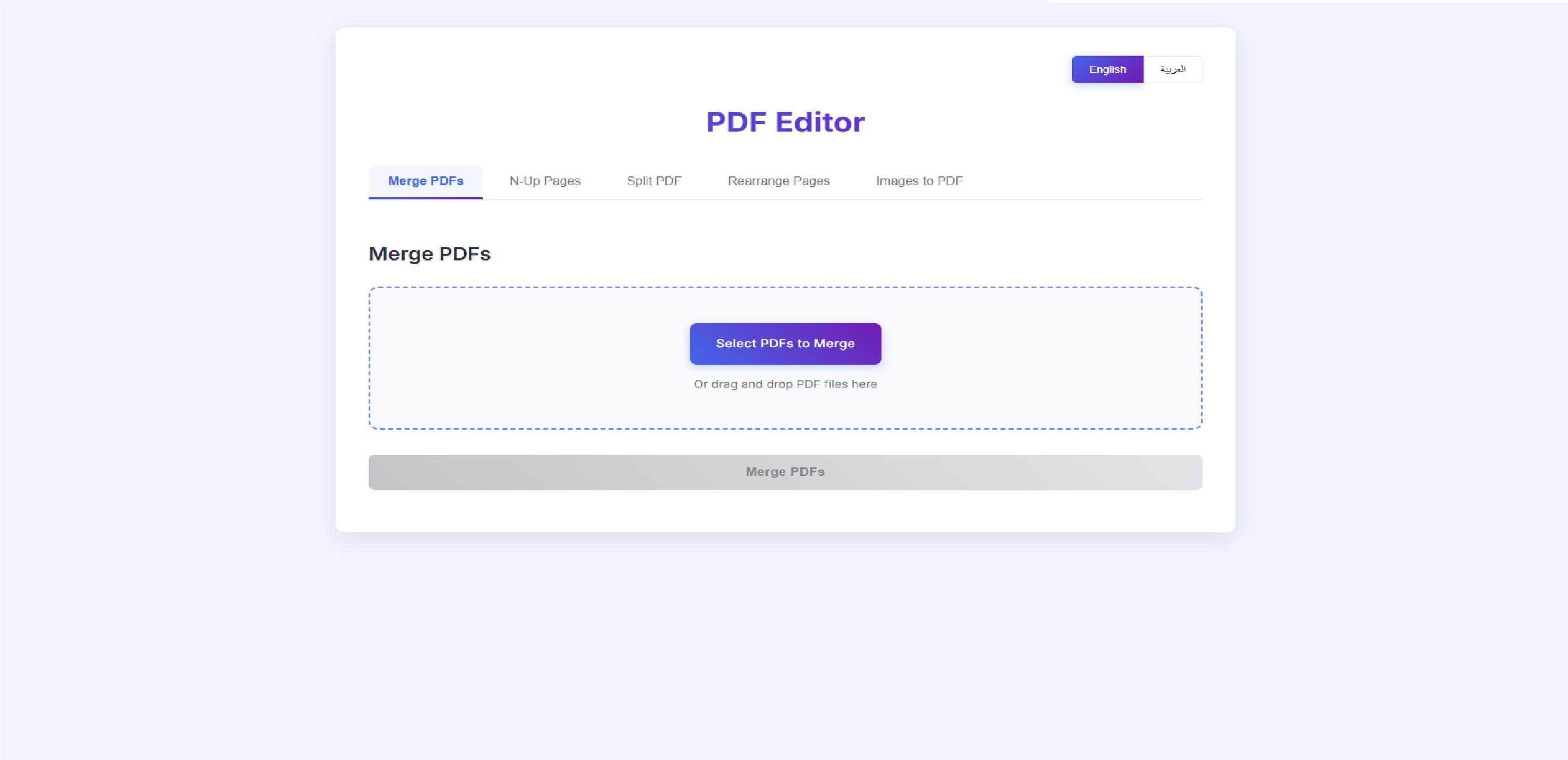This screenshot has width=1568, height=760.
Task: Open the N-Up Pages tab
Action: coord(545,181)
